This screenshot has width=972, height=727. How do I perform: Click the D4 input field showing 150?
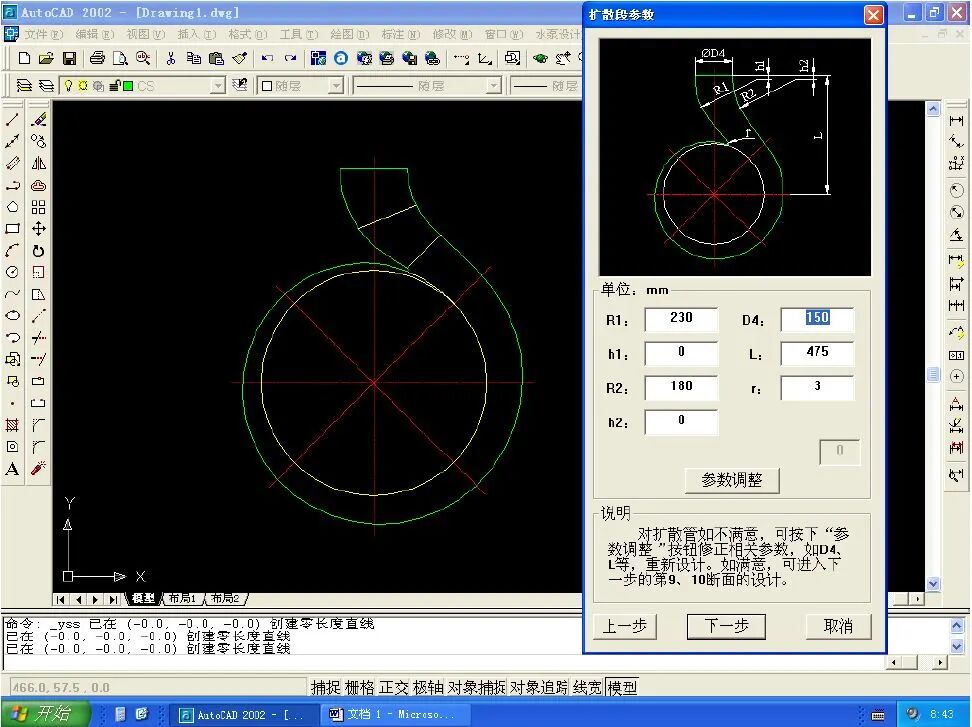(x=817, y=319)
